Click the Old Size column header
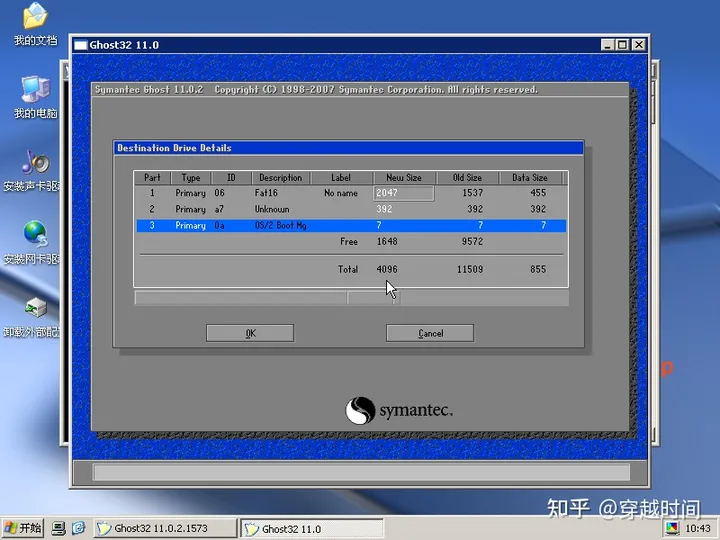Viewport: 720px width, 540px height. 467,178
